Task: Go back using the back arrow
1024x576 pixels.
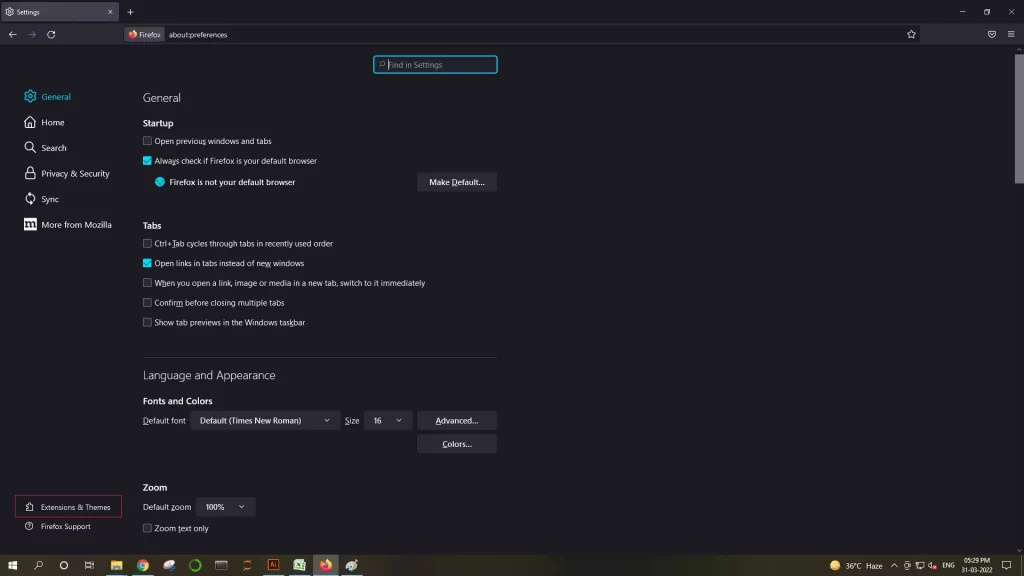Action: (x=13, y=35)
